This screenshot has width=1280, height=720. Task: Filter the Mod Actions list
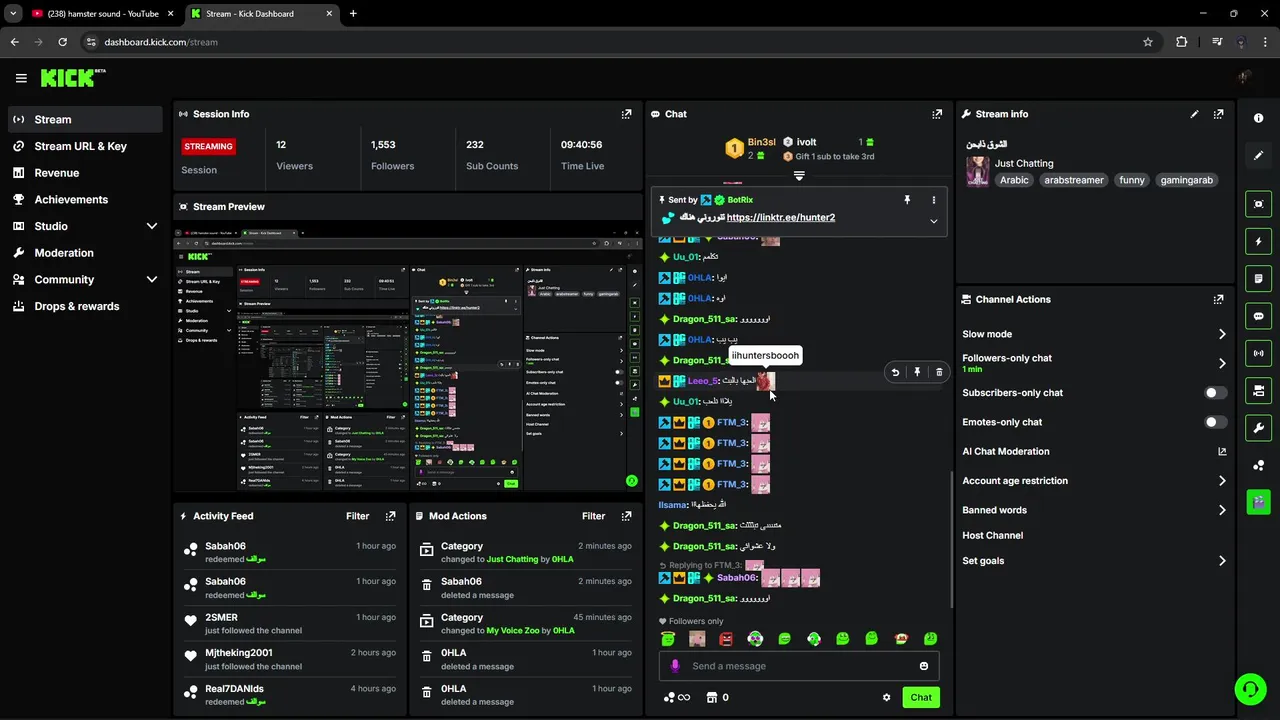click(594, 516)
